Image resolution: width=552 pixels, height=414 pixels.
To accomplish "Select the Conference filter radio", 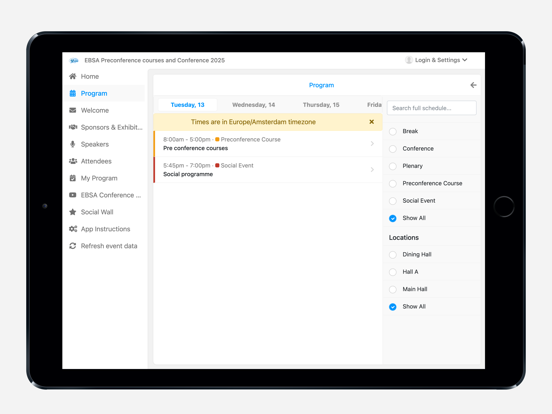I will (393, 149).
